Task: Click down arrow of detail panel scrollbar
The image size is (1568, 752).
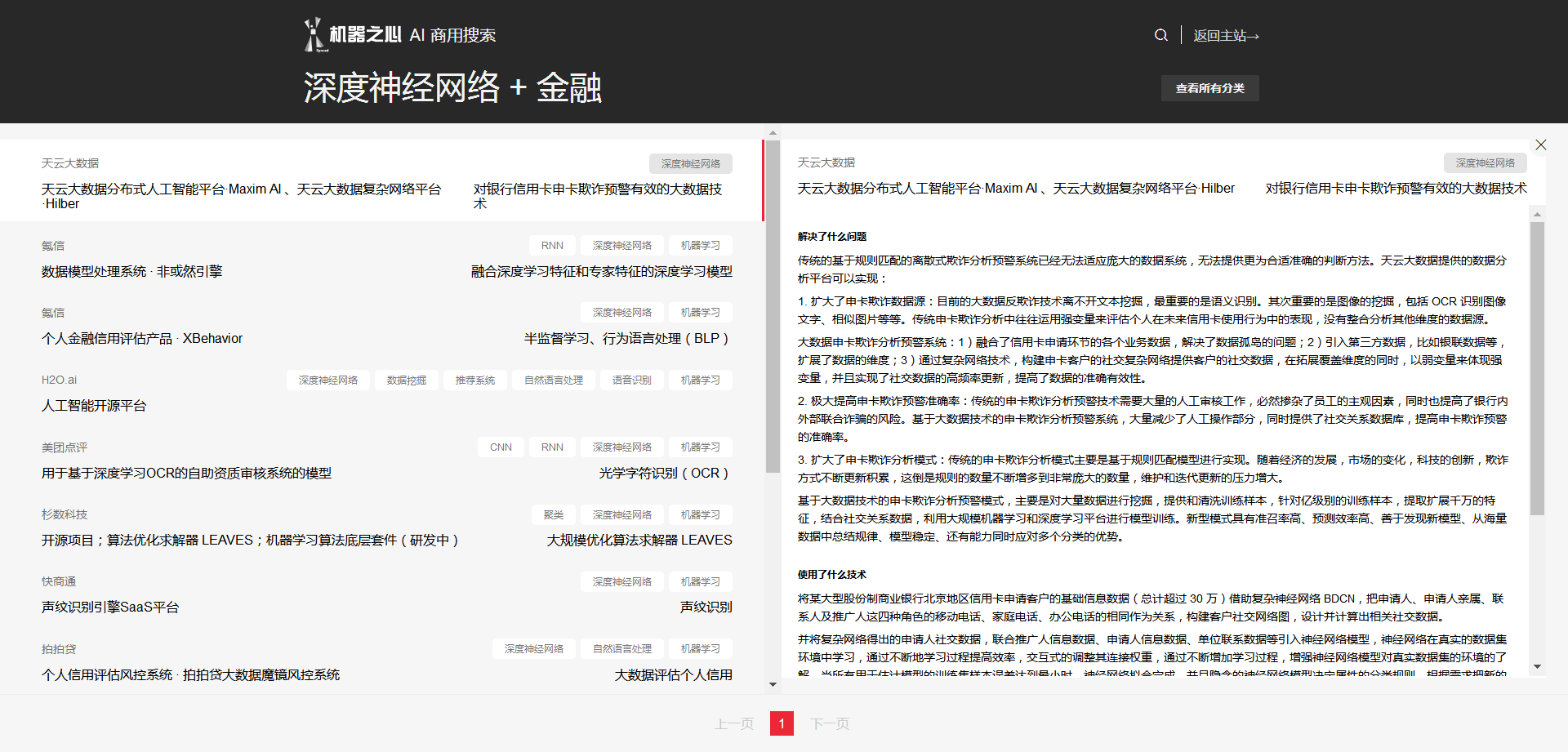Action: [x=1537, y=667]
